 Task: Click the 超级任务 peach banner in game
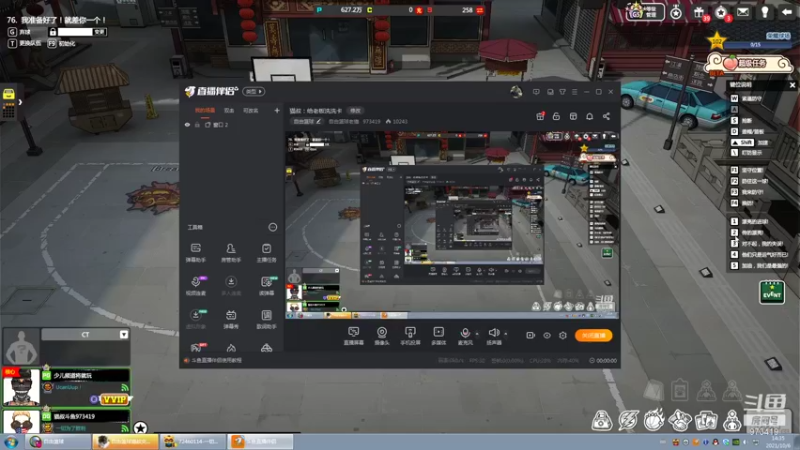[747, 63]
